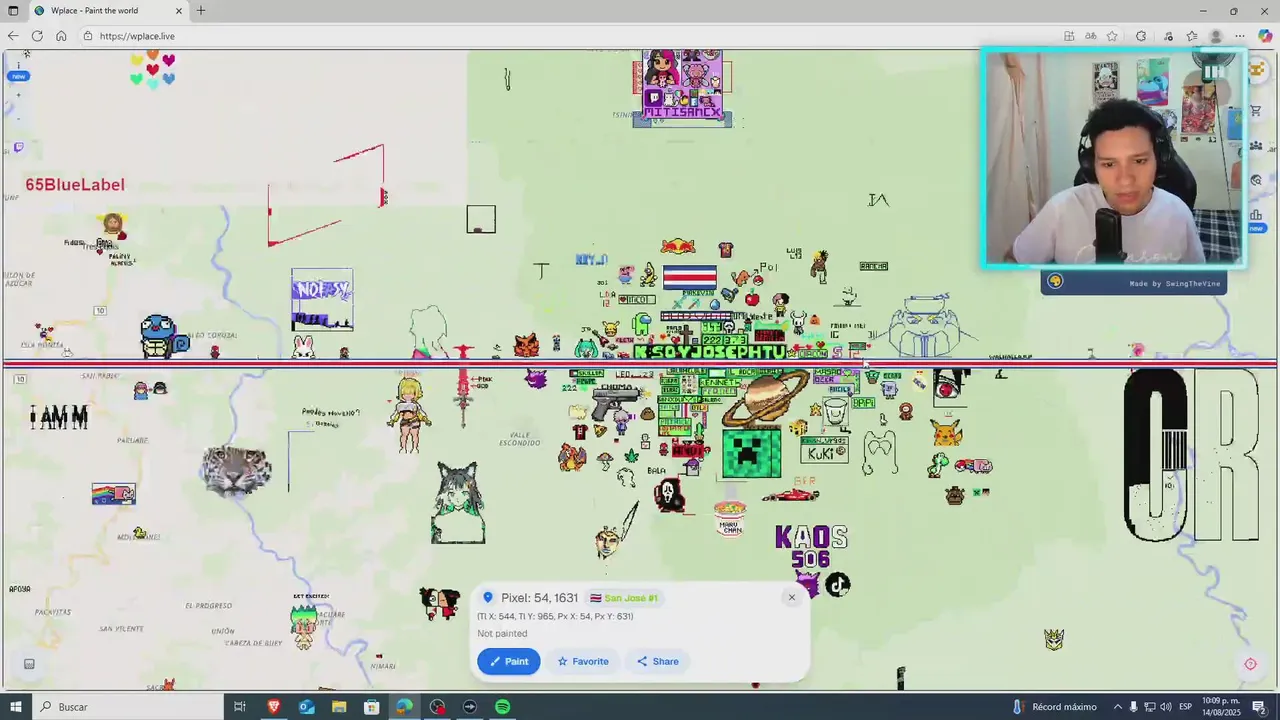The width and height of the screenshot is (1280, 720).
Task: Open the Windows Start menu
Action: 15,707
